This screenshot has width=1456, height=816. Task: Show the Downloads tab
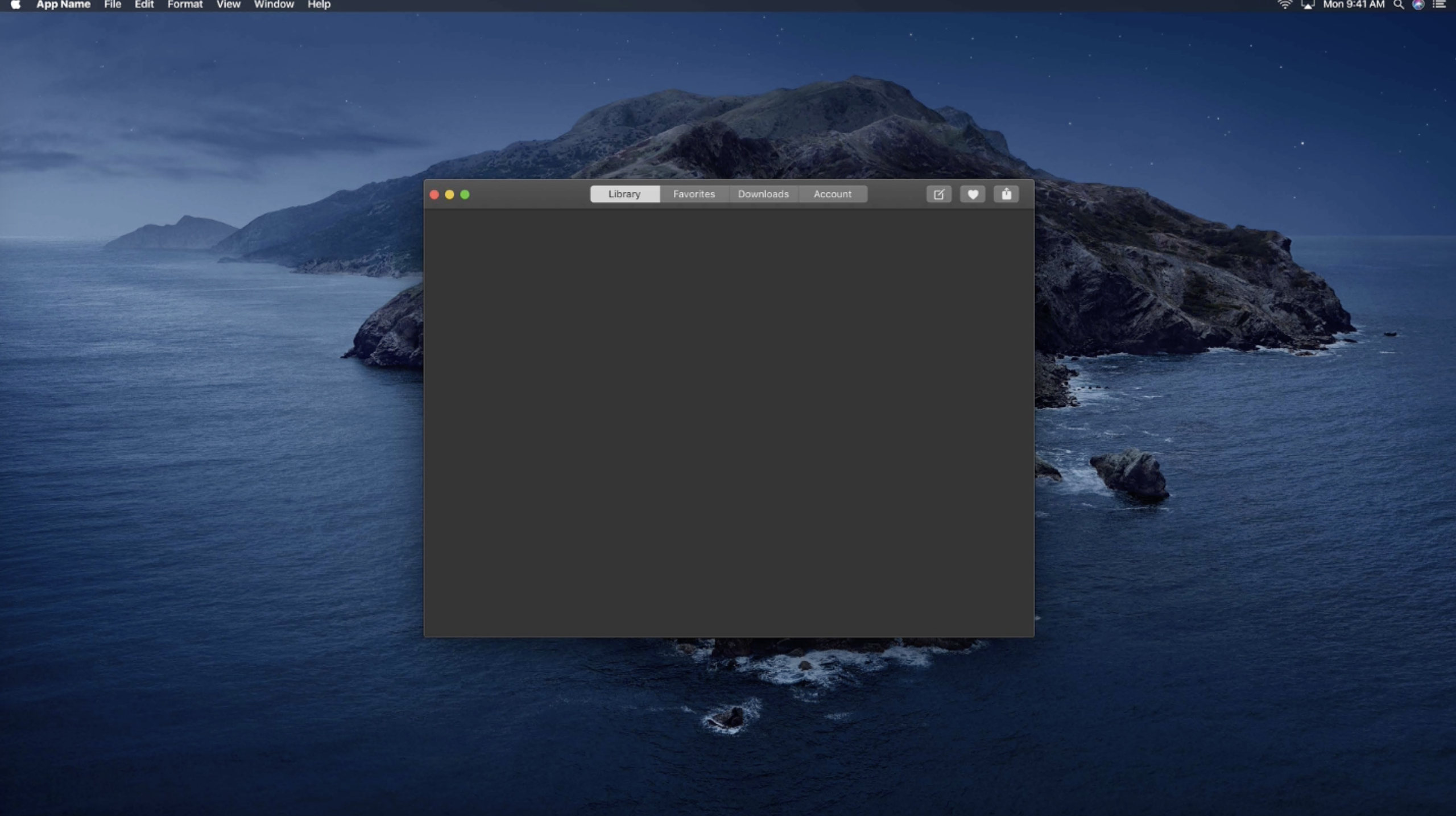click(x=763, y=194)
